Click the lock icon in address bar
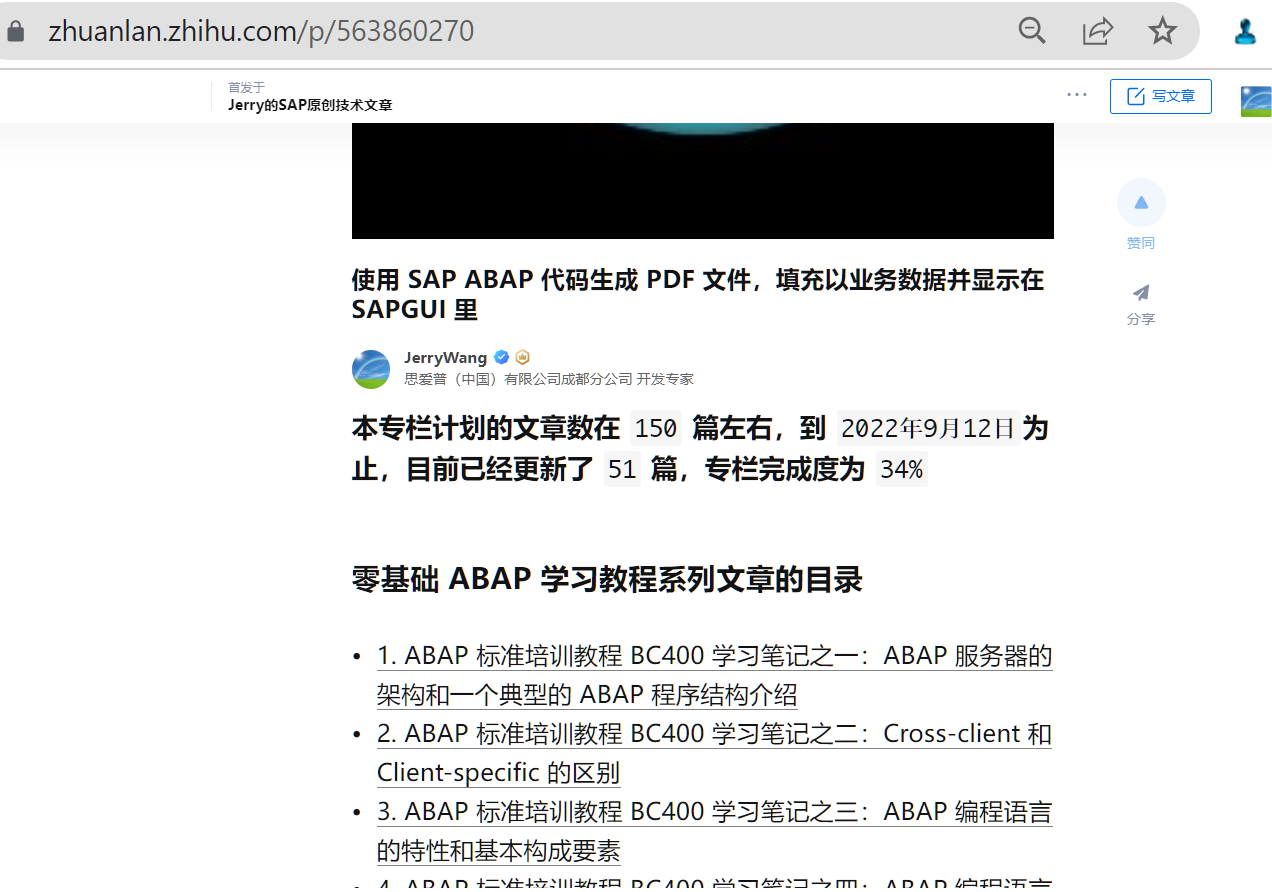This screenshot has height=892, width=1272. pos(15,32)
